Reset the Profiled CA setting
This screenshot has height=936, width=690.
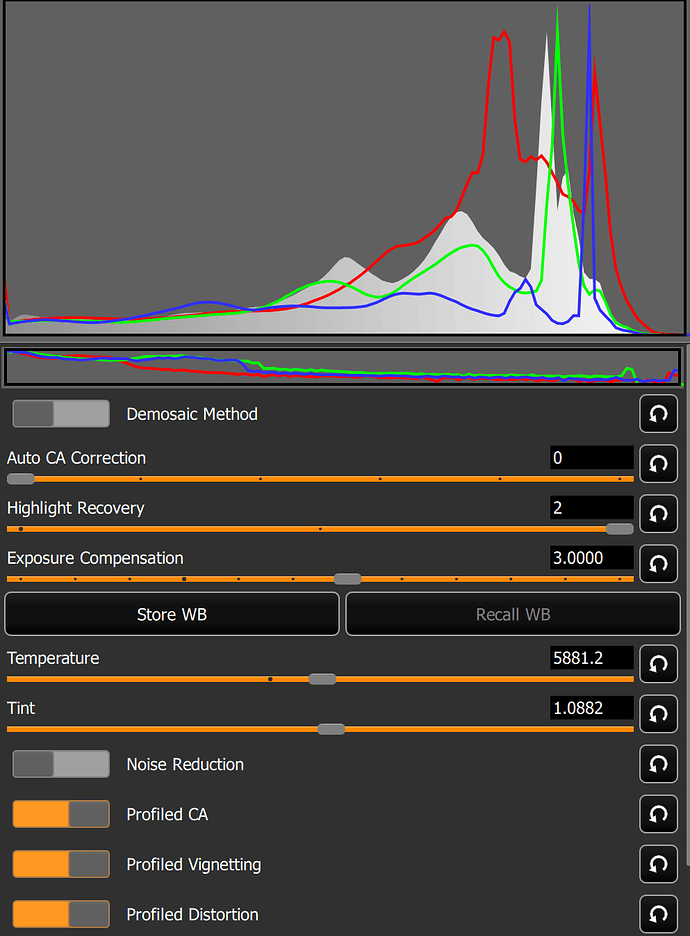click(x=658, y=814)
